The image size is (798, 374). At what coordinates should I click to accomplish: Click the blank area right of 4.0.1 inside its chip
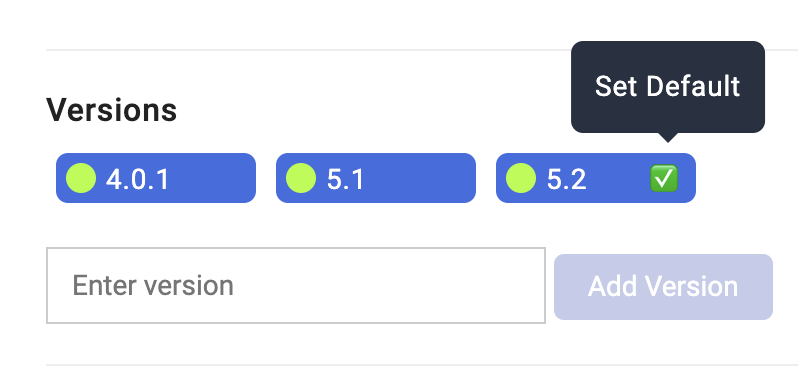[x=211, y=178]
